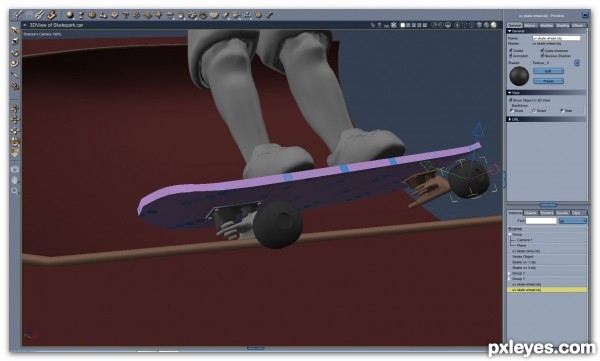600x361 pixels.
Task: Click the Name input field
Action: coord(556,38)
